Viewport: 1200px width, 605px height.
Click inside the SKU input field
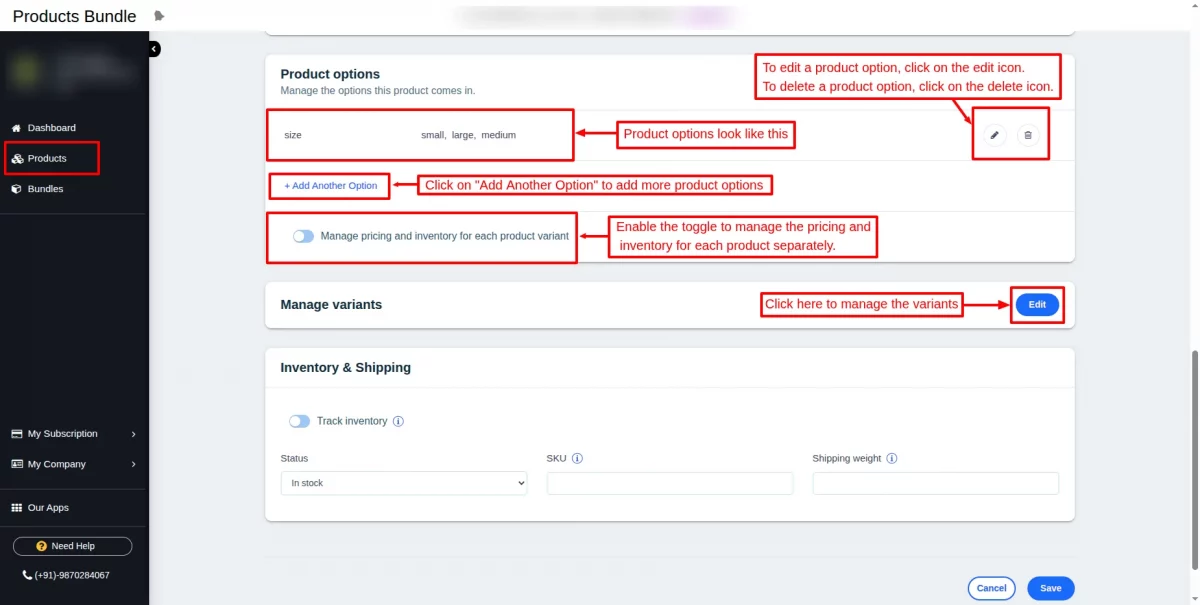(x=668, y=483)
